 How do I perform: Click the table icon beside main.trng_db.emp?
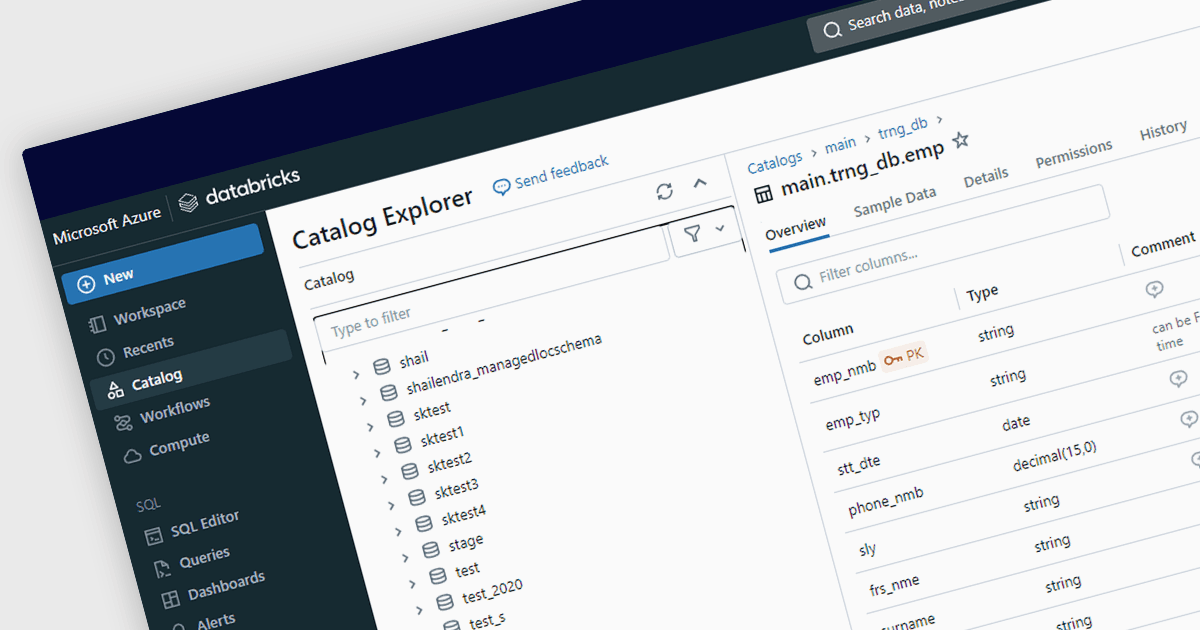point(764,193)
